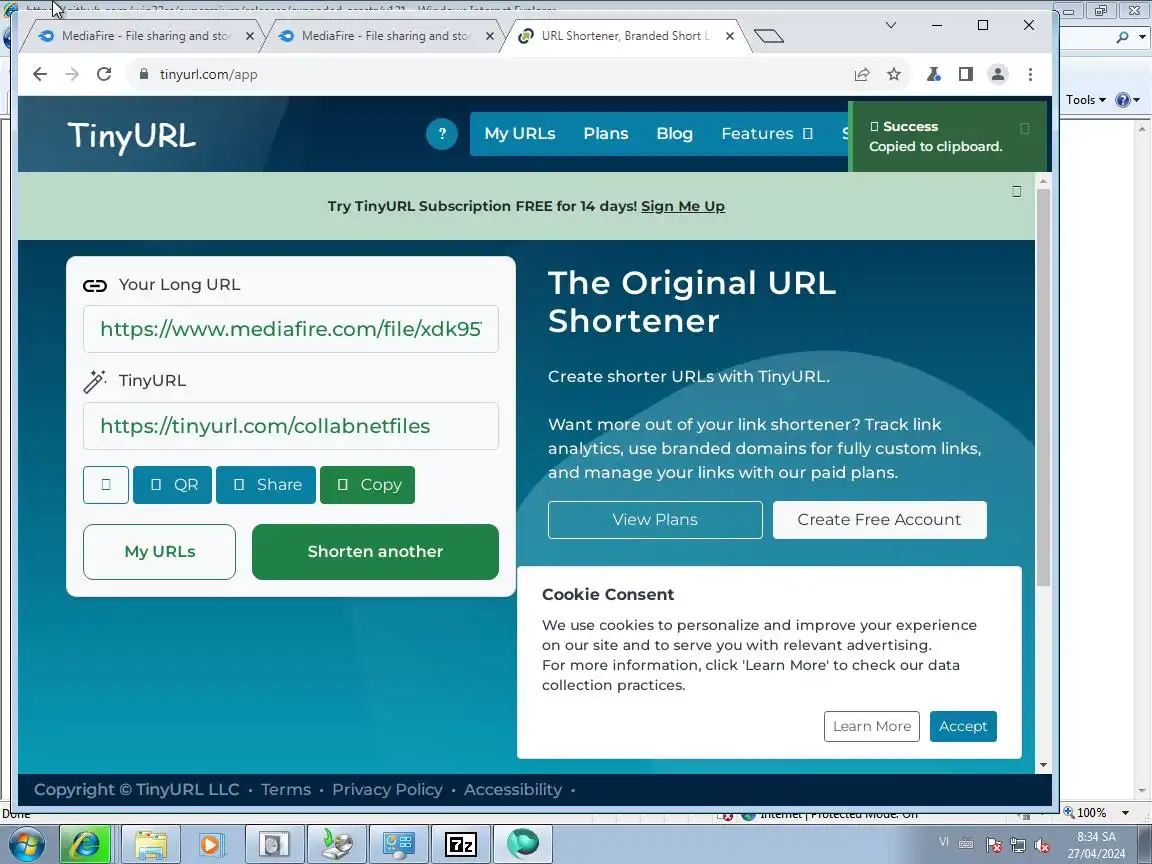This screenshot has height=864, width=1152.
Task: Open the Terms footer link
Action: 286,790
